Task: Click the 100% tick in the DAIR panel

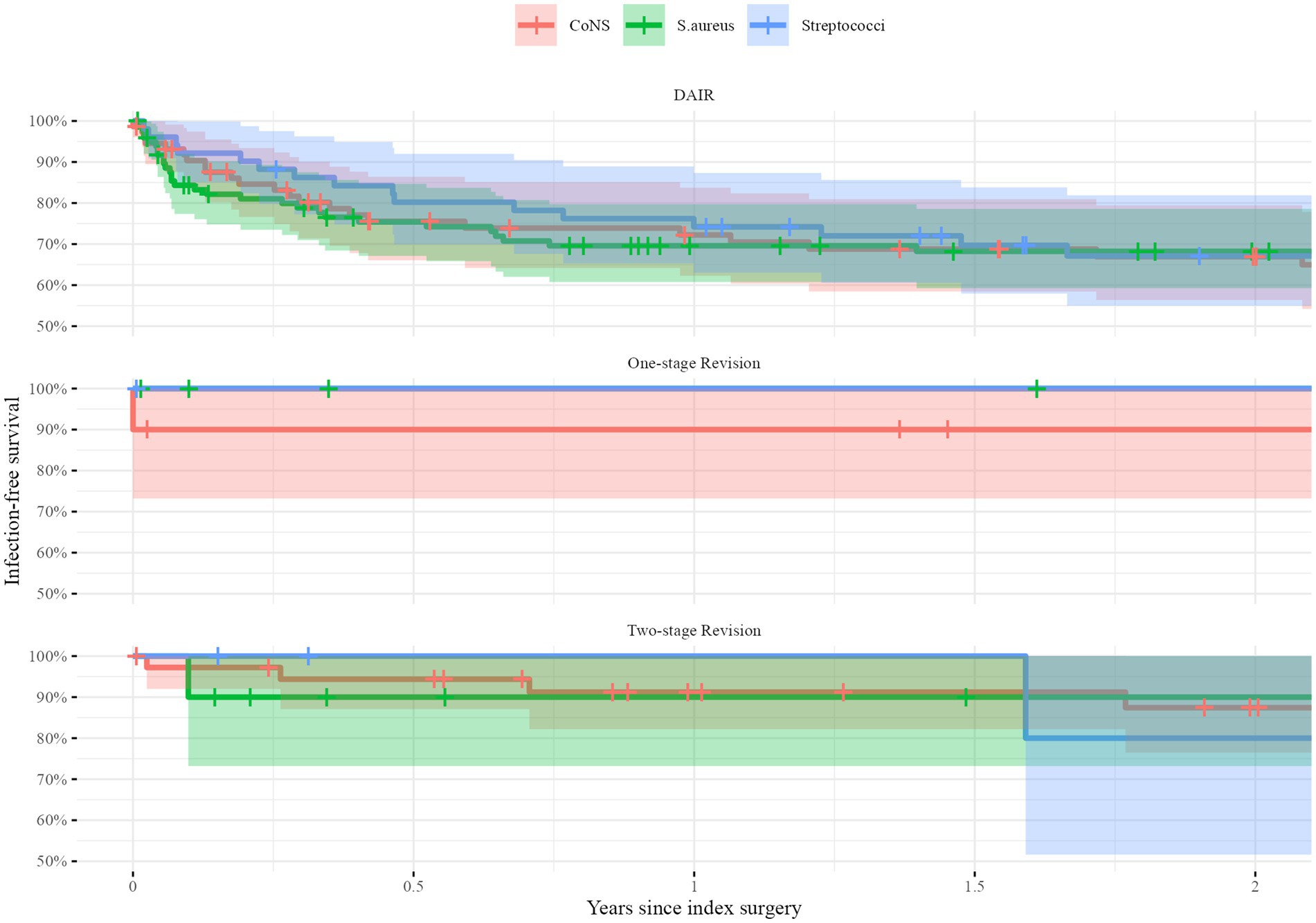Action: point(48,121)
